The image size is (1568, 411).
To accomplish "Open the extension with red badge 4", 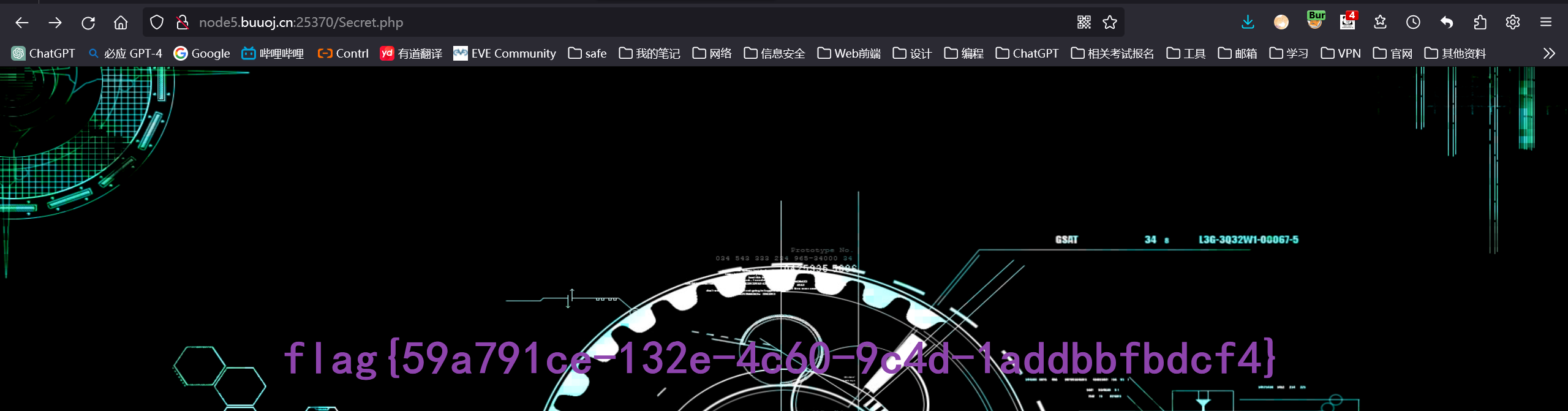I will 1348,21.
